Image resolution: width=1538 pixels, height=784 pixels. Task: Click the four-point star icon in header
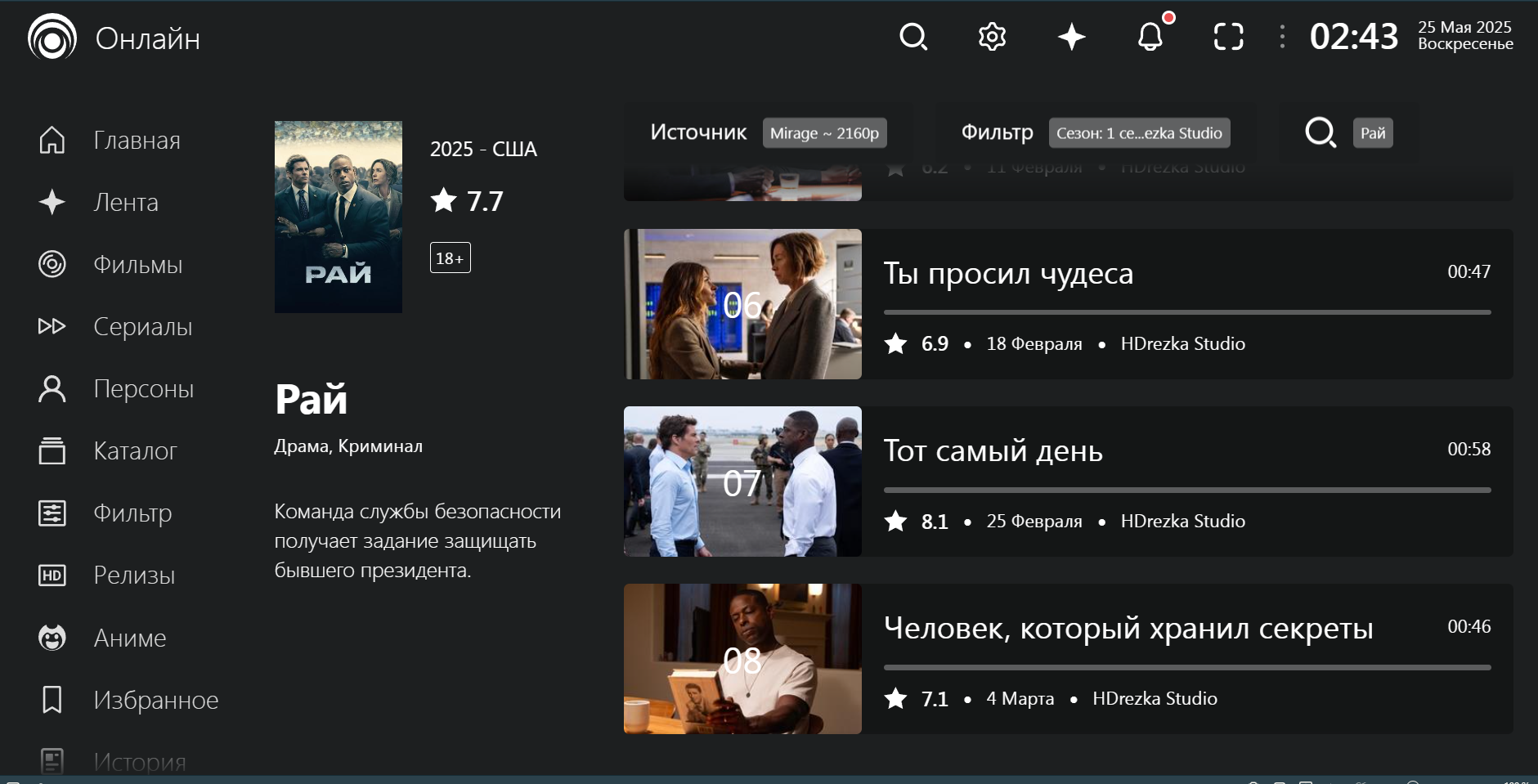pos(1071,37)
